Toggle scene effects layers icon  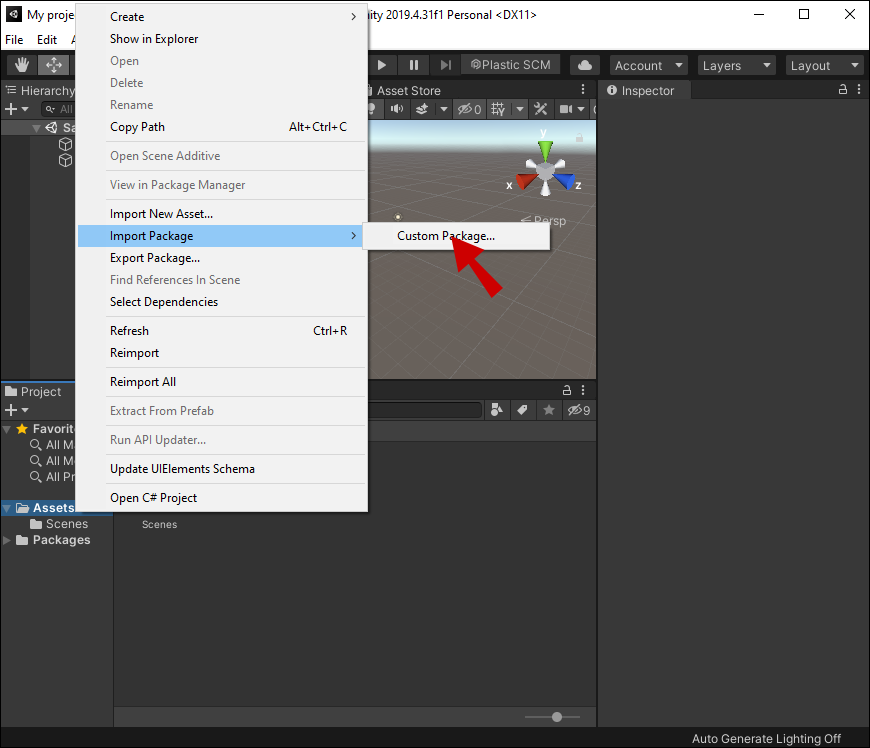point(422,109)
